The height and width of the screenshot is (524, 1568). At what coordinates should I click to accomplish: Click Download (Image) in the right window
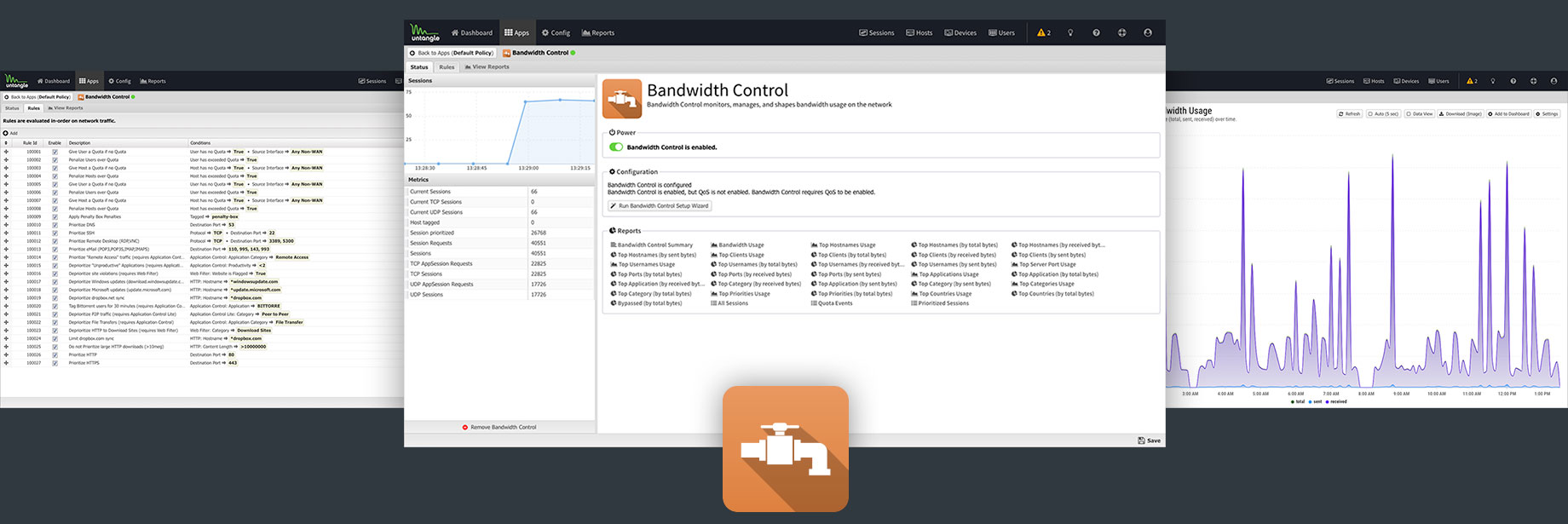click(x=1461, y=114)
